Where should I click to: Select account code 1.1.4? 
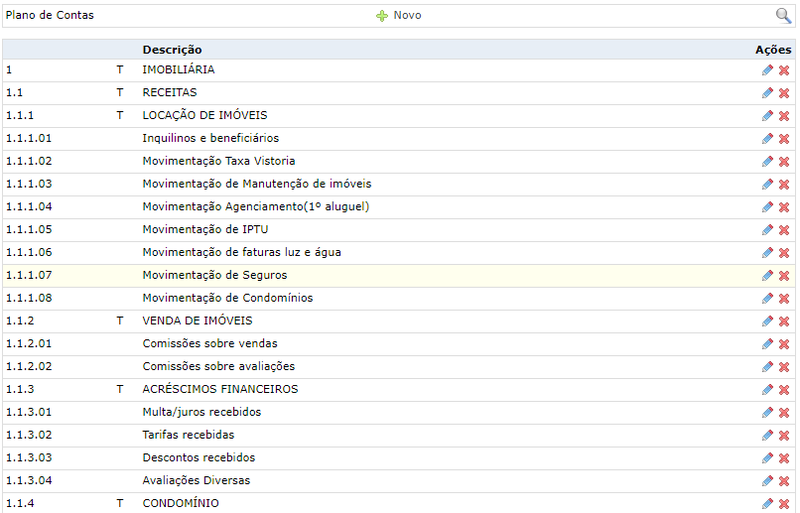tap(20, 503)
